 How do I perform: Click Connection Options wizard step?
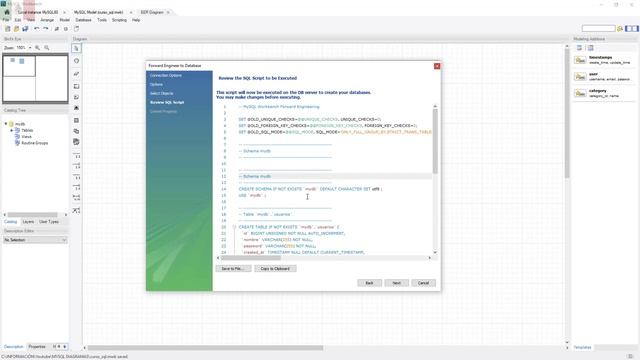point(166,76)
